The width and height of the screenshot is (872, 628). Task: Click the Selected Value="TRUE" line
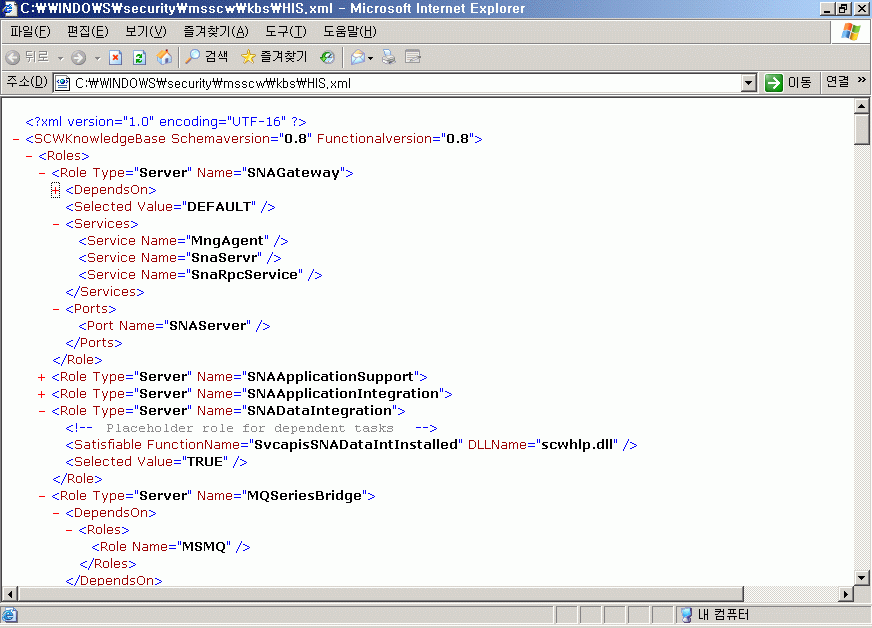point(156,462)
